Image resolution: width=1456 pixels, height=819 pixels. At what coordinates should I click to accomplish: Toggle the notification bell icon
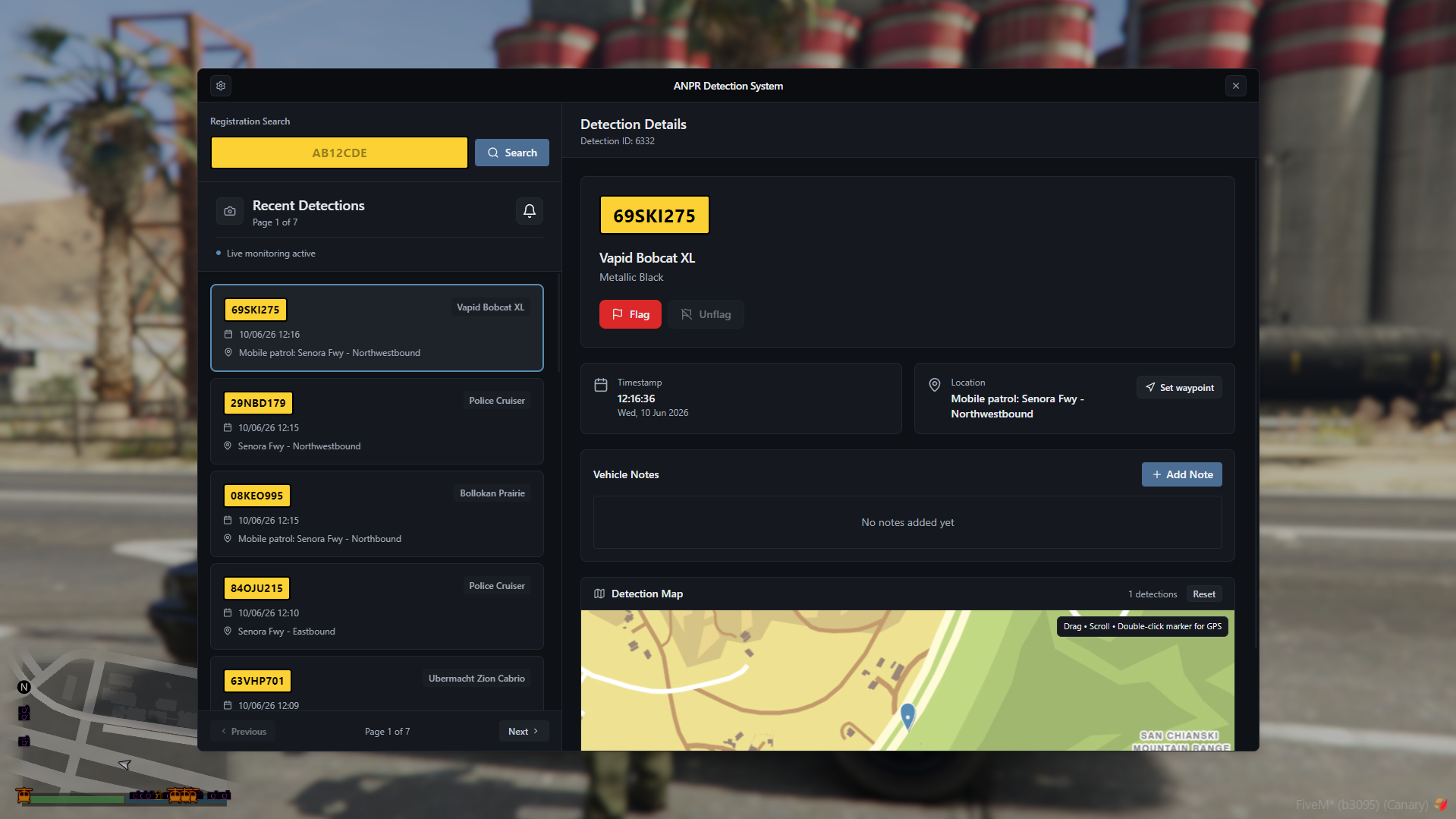[x=530, y=211]
